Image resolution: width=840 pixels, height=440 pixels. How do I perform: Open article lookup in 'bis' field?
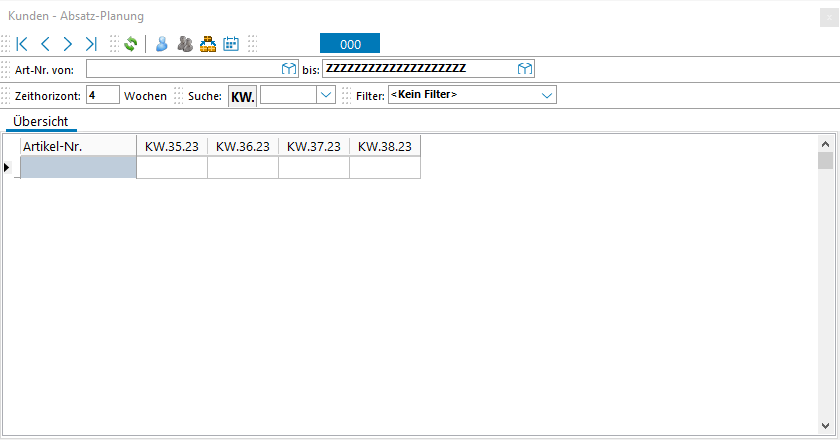524,69
